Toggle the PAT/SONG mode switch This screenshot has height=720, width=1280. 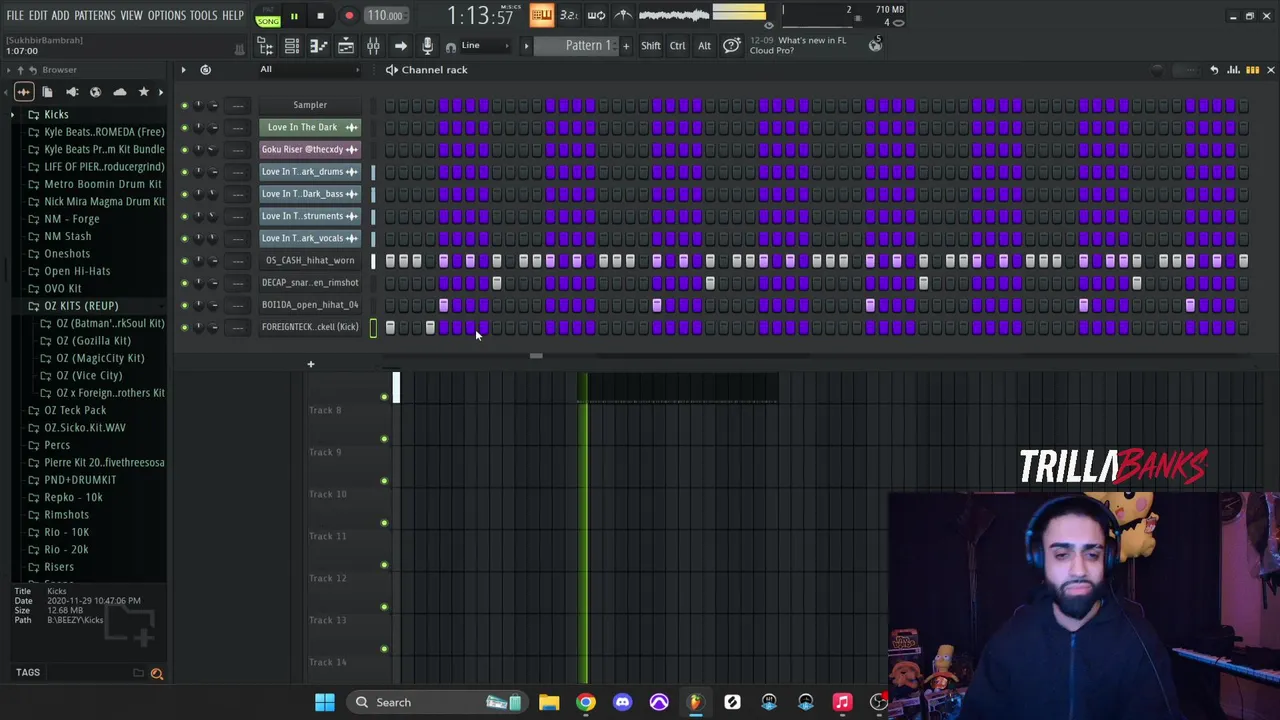(x=267, y=16)
